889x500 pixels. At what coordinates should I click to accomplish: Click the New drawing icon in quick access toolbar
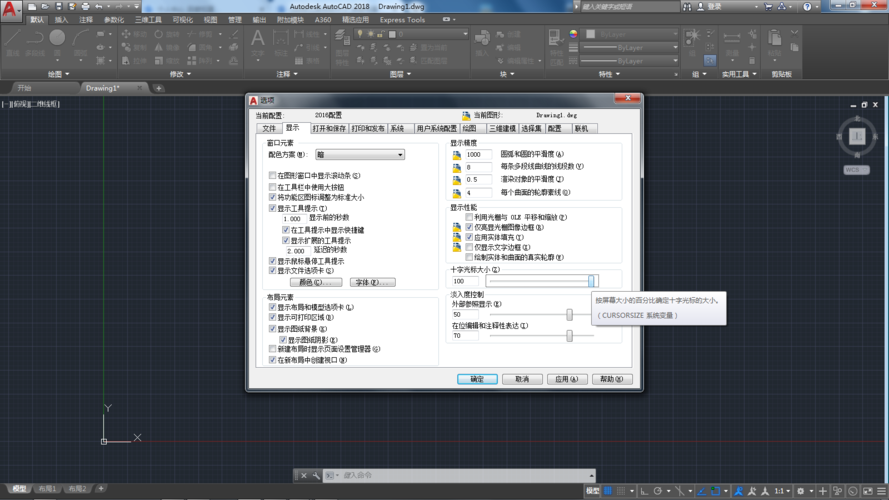32,7
